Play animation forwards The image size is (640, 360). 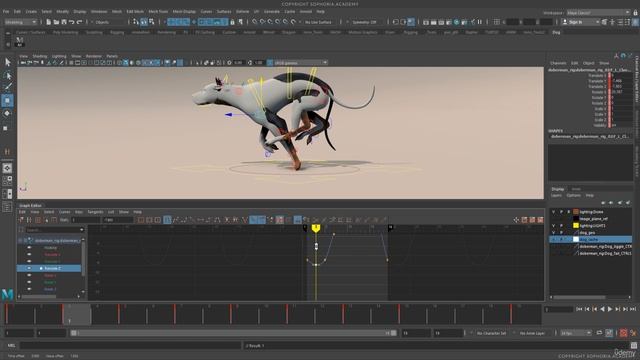(610, 309)
